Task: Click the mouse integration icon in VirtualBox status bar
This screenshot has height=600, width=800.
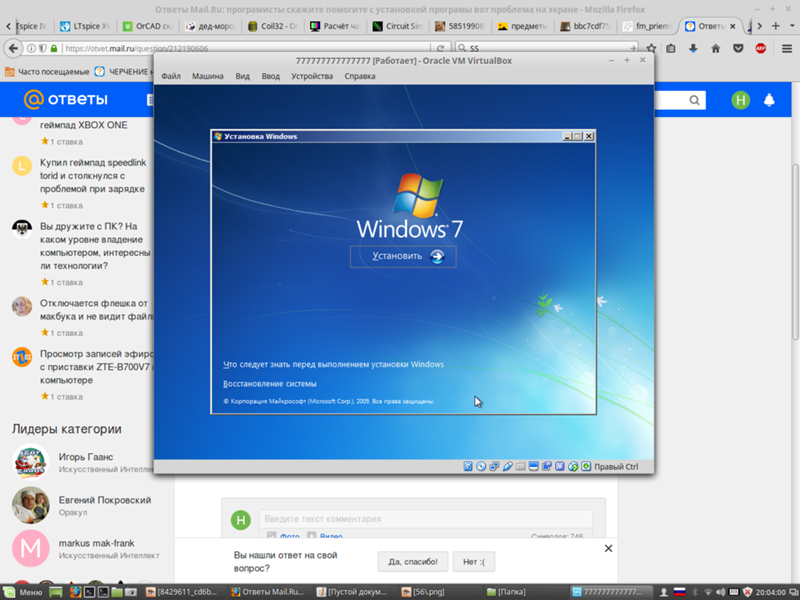Action: click(x=573, y=466)
